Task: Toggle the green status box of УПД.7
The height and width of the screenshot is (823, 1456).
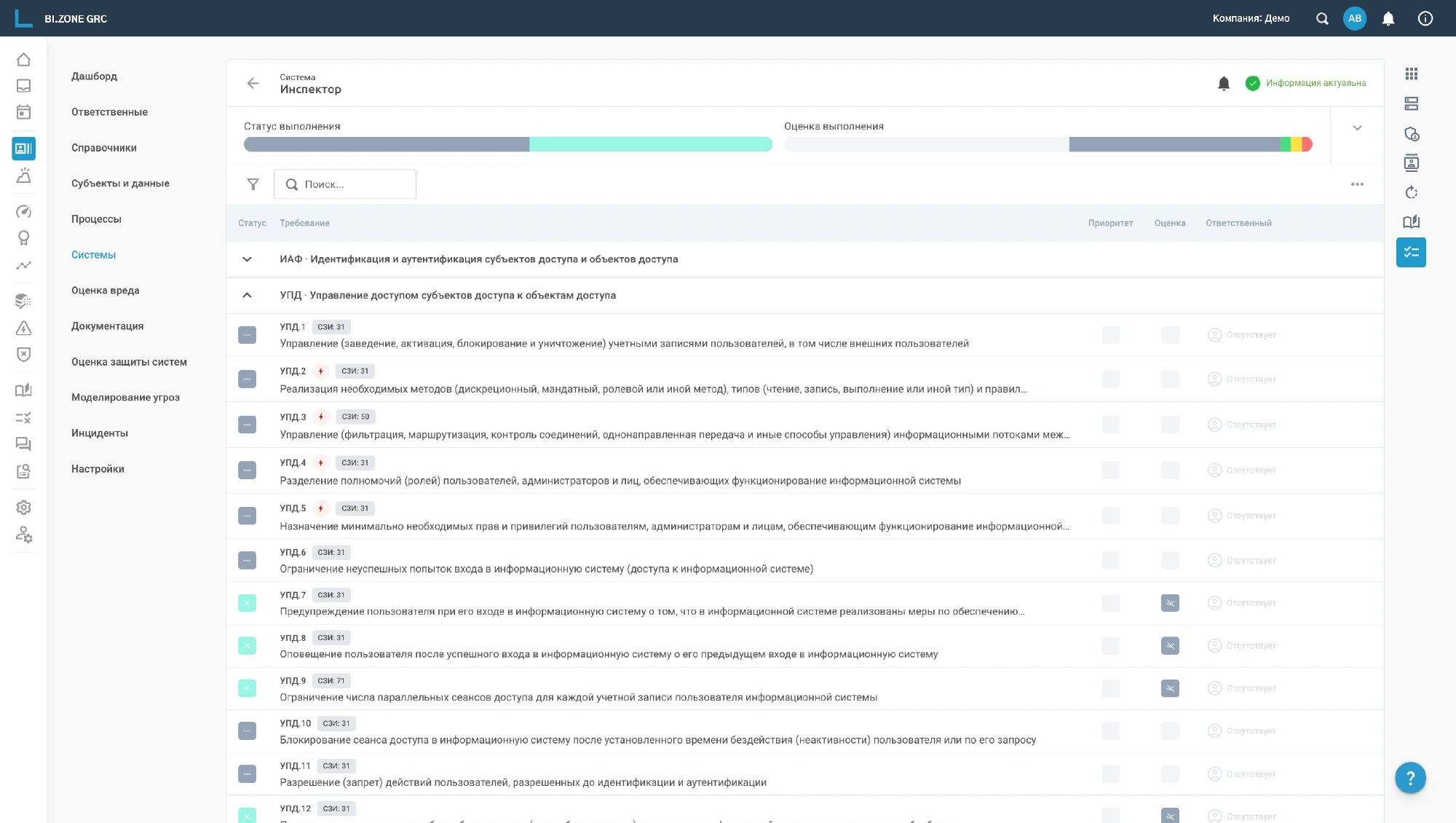Action: point(247,603)
